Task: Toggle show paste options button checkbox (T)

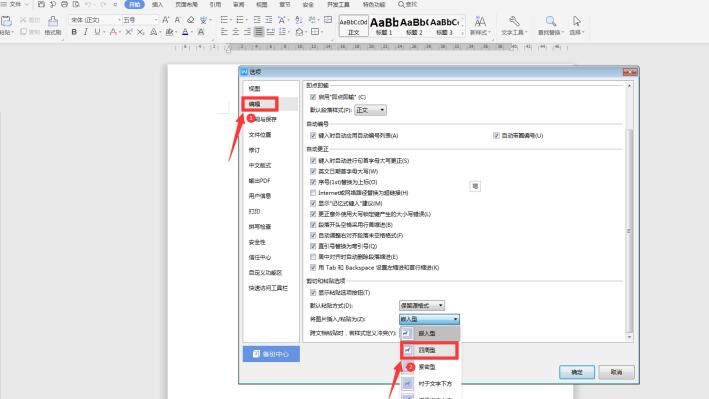Action: [313, 293]
